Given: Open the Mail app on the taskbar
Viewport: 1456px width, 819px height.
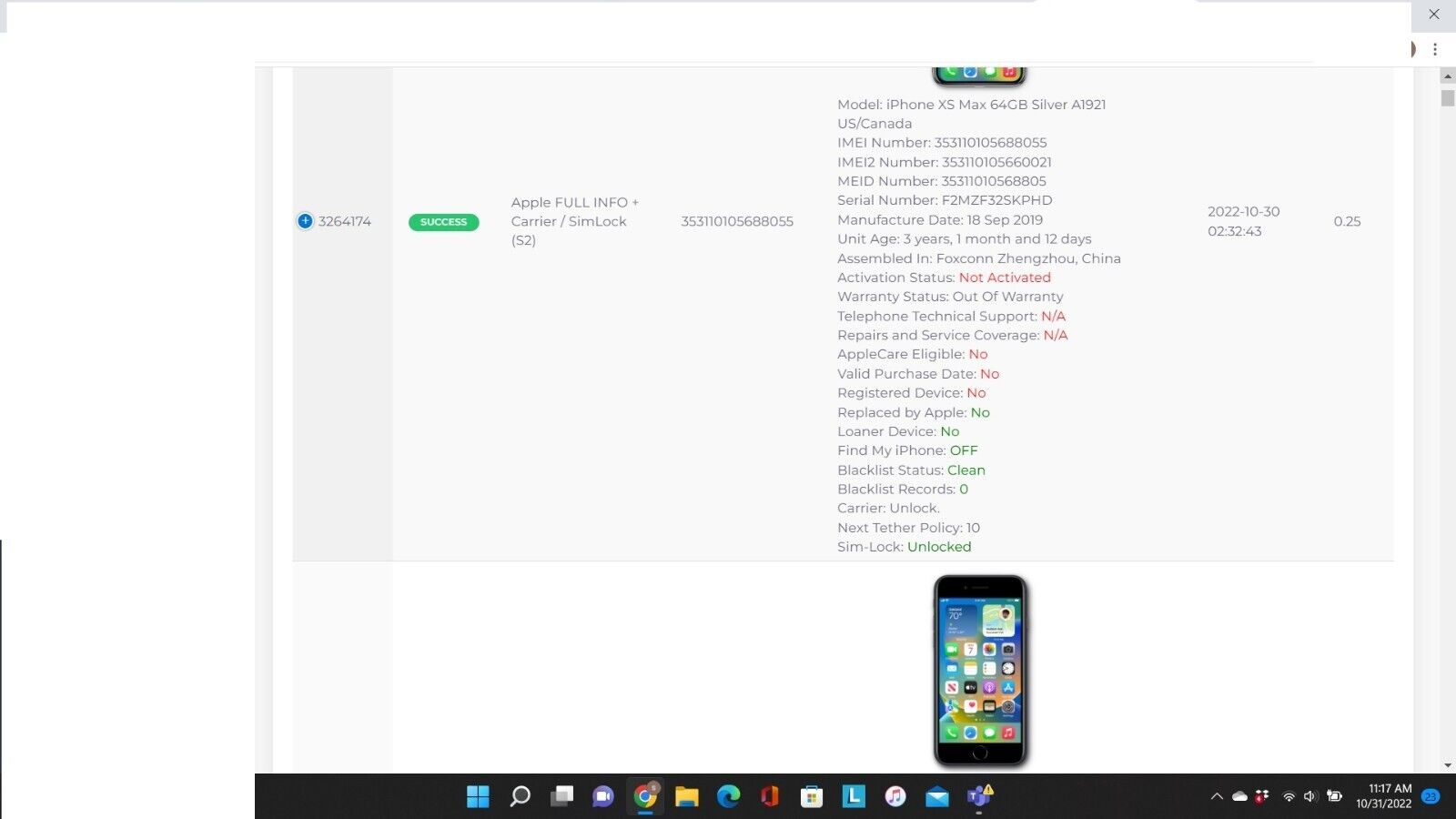Looking at the screenshot, I should pos(937,797).
